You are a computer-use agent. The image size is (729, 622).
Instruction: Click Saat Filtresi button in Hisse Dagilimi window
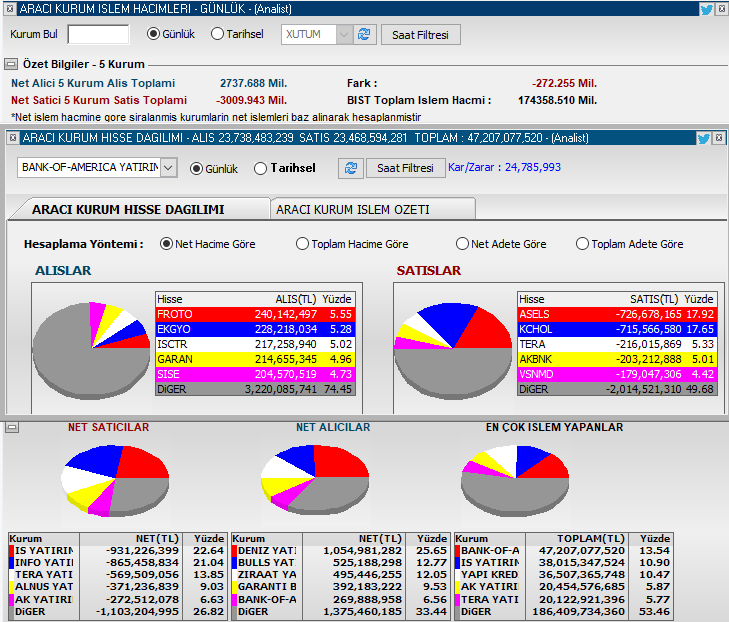(405, 168)
